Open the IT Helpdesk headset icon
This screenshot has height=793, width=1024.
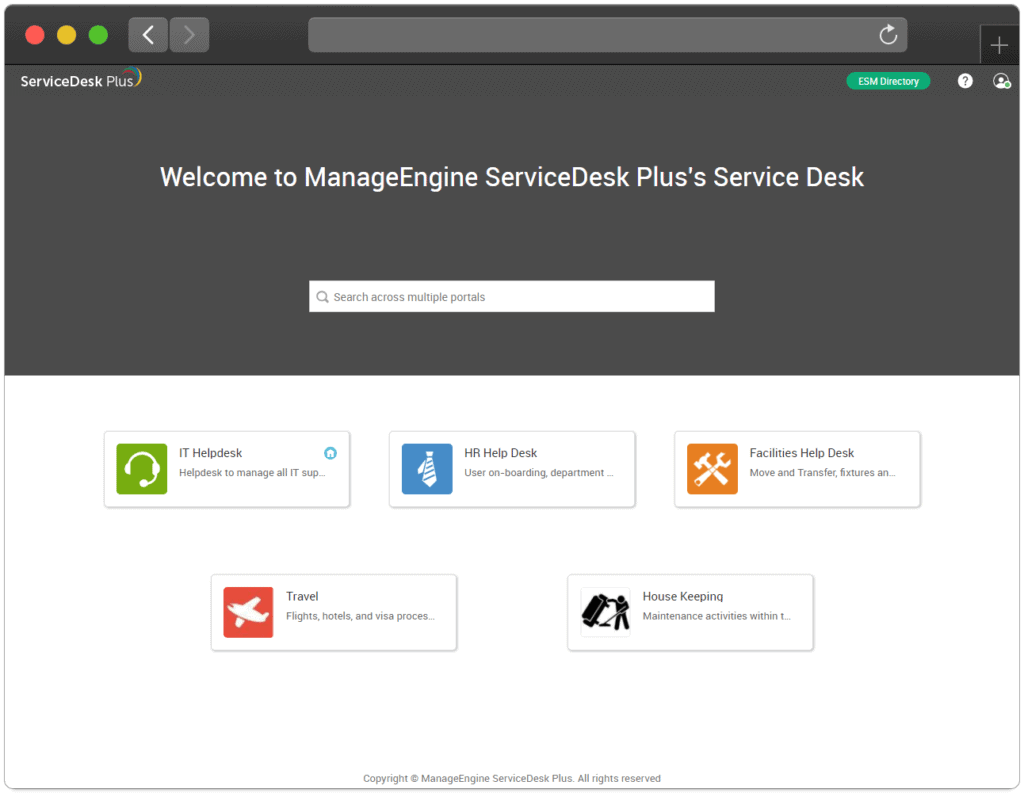[142, 469]
